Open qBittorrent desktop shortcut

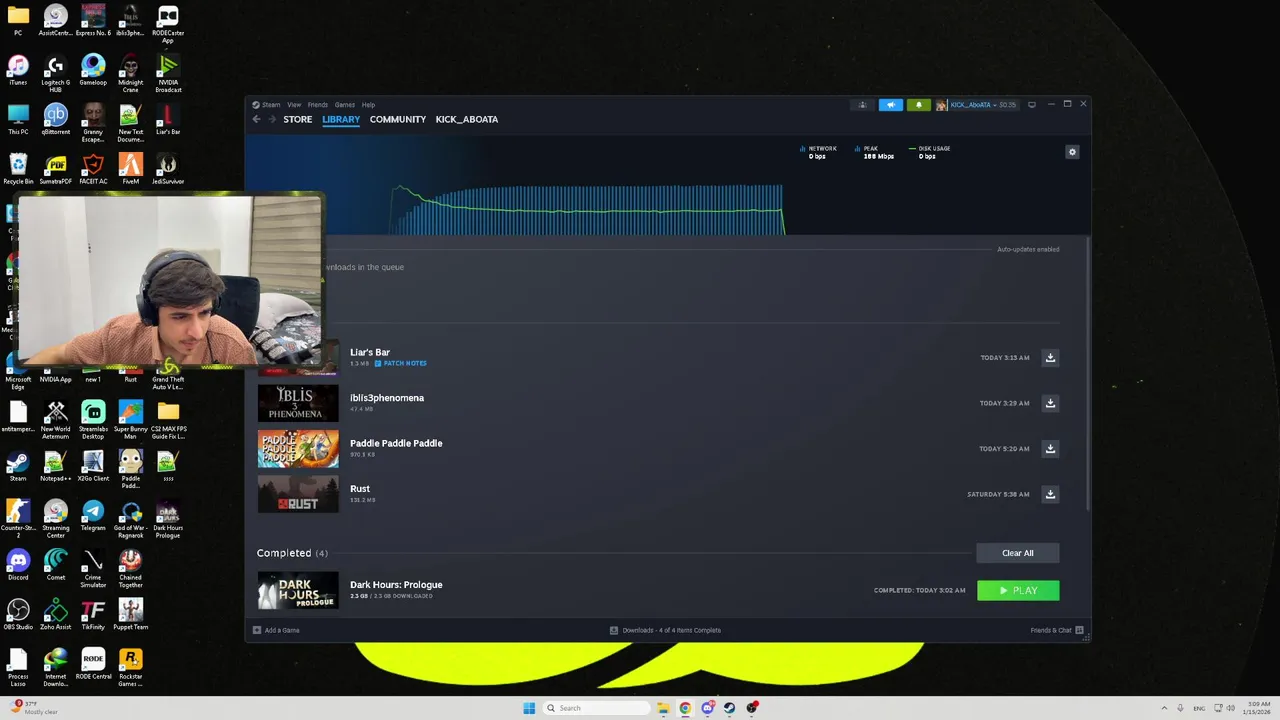56,119
